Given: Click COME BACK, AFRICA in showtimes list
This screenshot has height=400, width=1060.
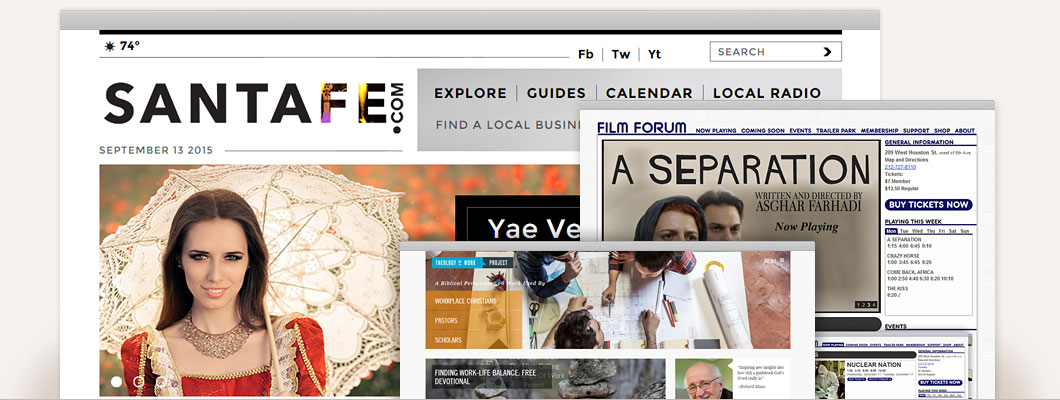Looking at the screenshot, I should pos(911,272).
